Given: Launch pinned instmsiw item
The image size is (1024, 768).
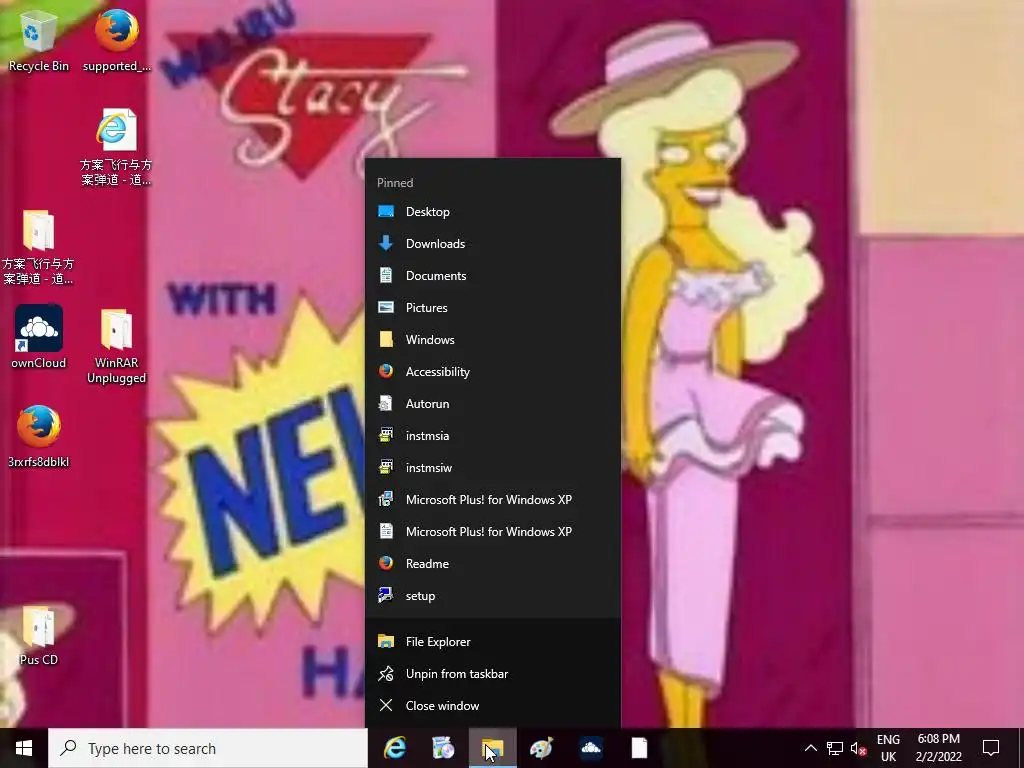Looking at the screenshot, I should click(x=492, y=468).
